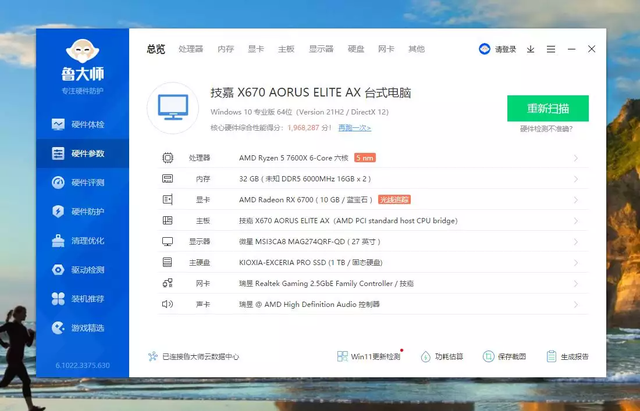Switch to the 内存 tab
Image resolution: width=640 pixels, height=411 pixels.
click(x=226, y=49)
